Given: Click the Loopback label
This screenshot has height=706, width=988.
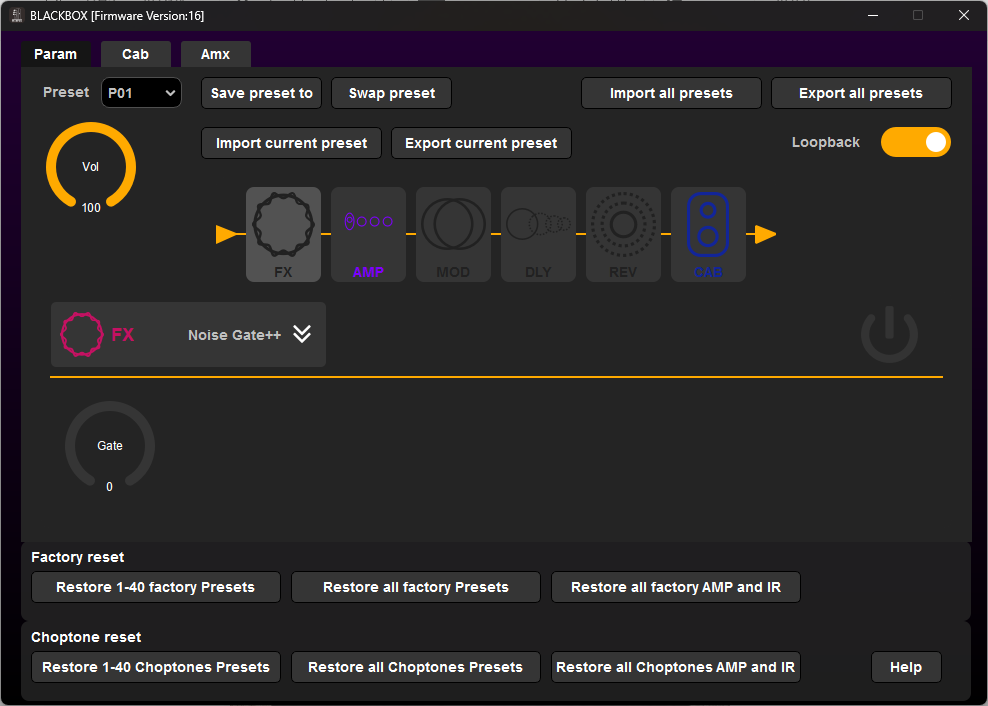Looking at the screenshot, I should tap(825, 142).
